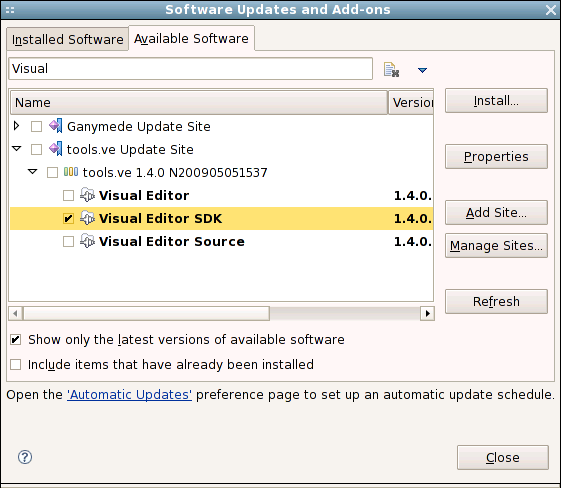Click the horizontal scrollbar thumb

pos(146,313)
